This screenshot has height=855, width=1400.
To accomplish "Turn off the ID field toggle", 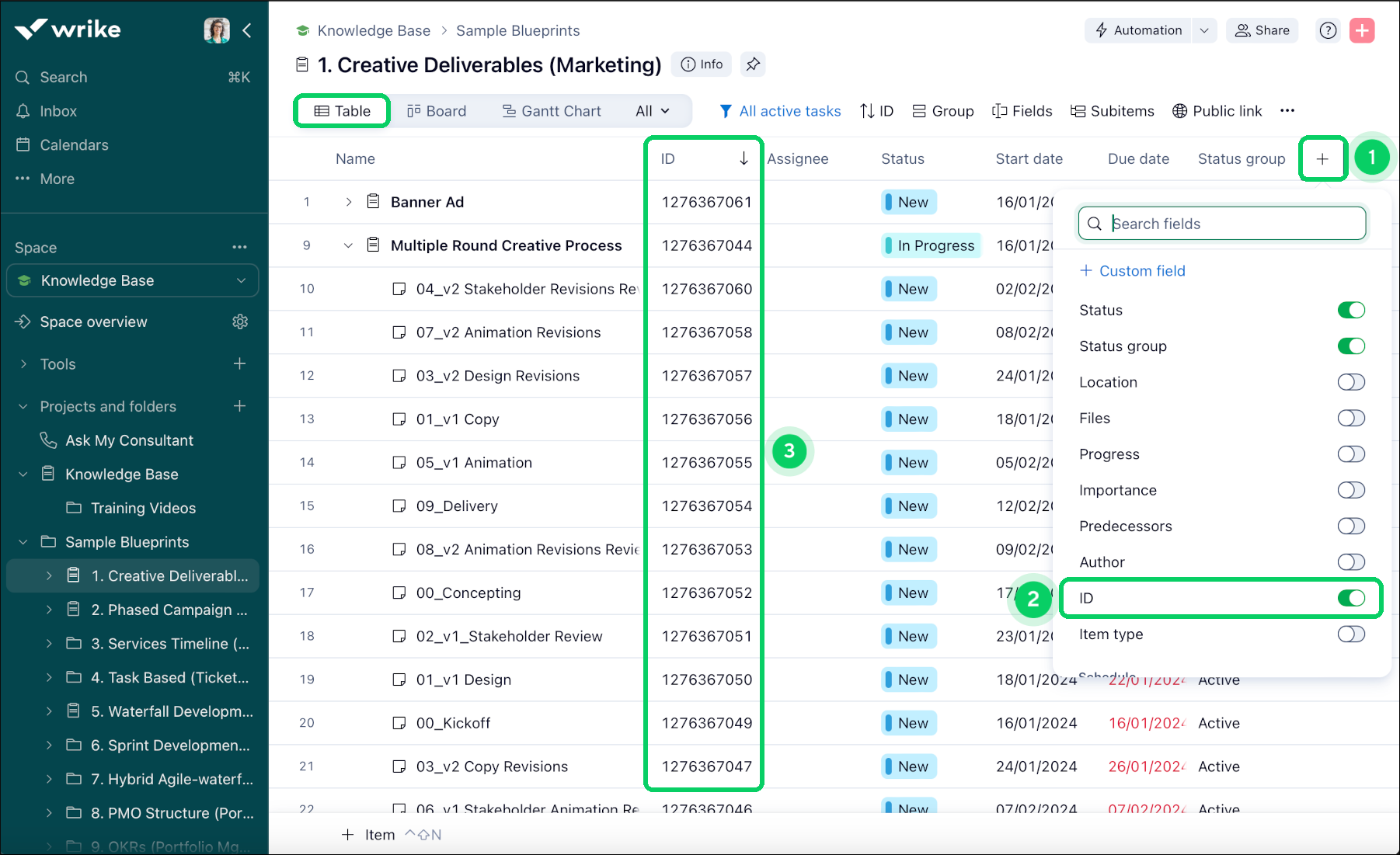I will 1350,598.
